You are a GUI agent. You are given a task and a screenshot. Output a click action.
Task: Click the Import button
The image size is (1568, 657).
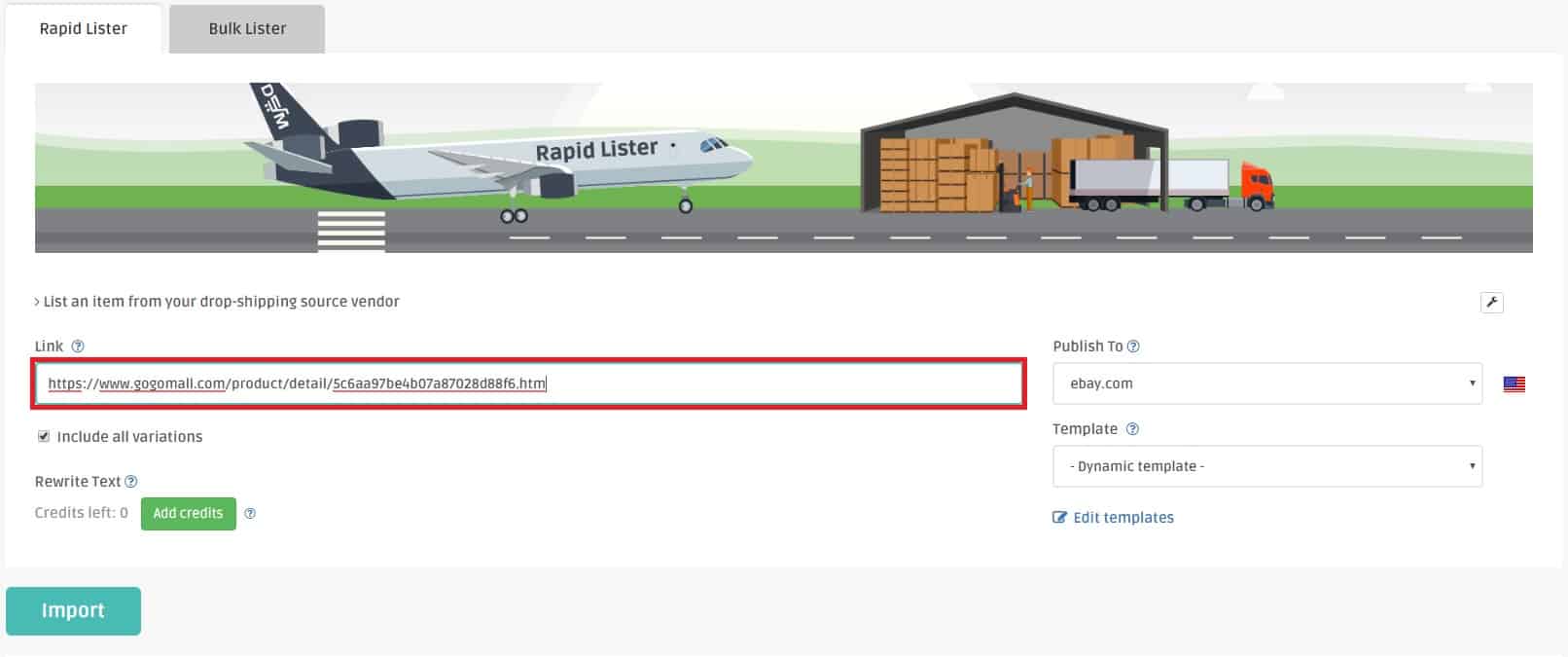(73, 610)
